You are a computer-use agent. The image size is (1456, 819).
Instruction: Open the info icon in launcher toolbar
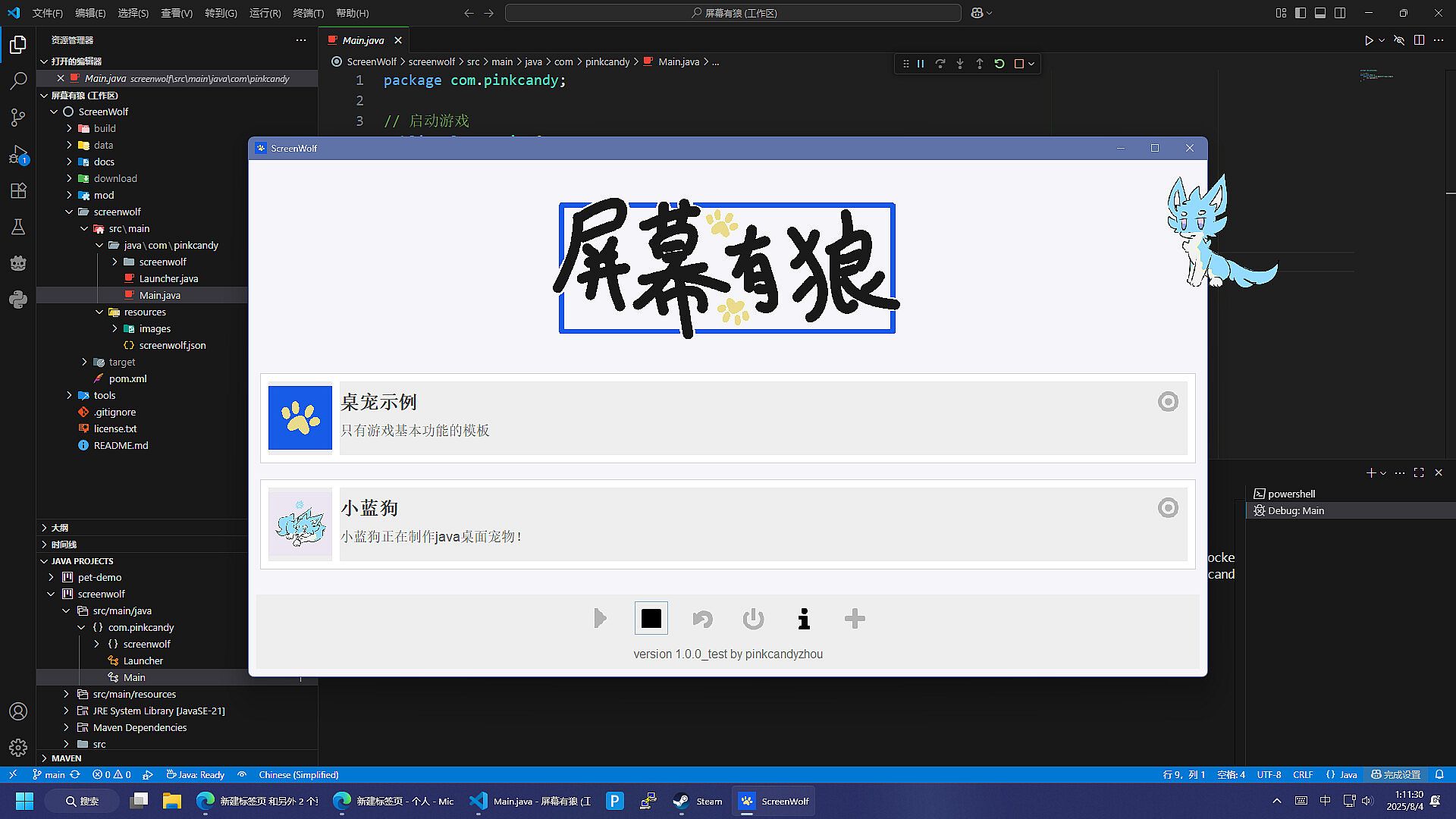[804, 619]
